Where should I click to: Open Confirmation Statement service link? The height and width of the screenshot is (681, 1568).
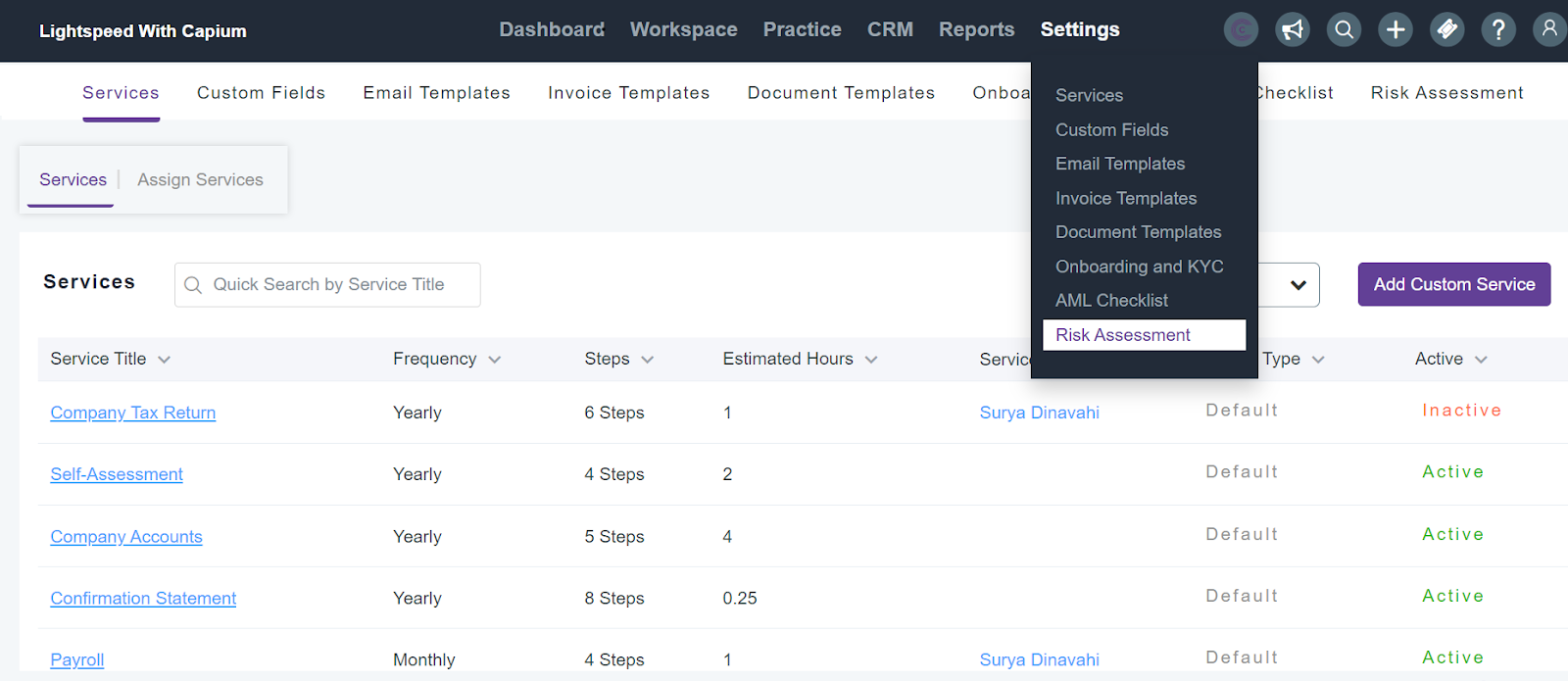[143, 599]
